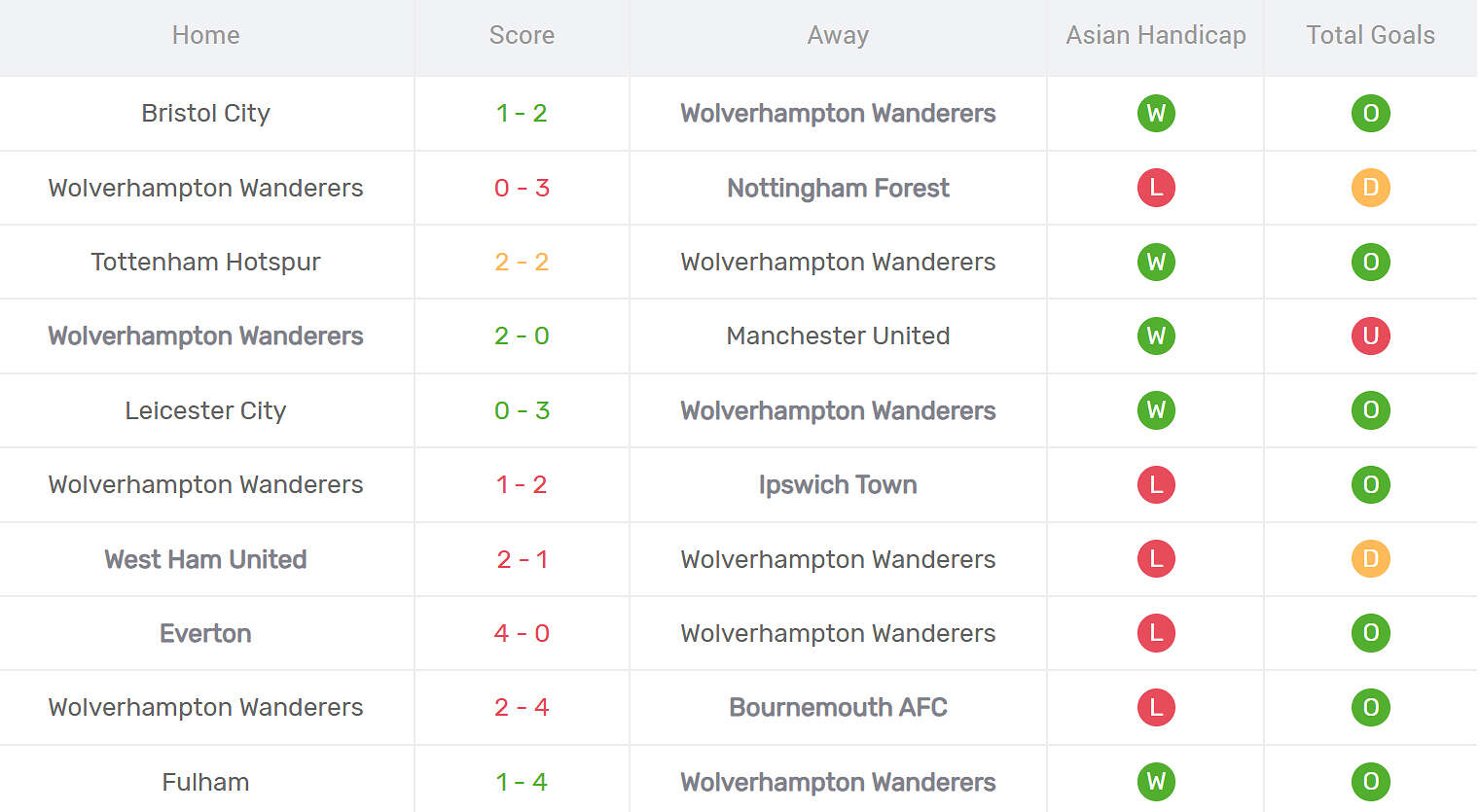Select the Score column header
The width and height of the screenshot is (1480, 812).
(522, 36)
